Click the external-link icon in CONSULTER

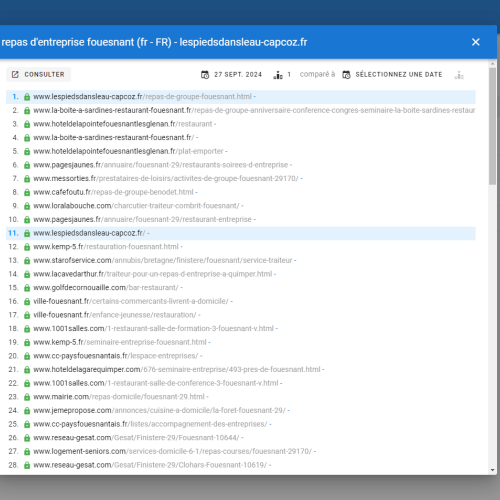pyautogui.click(x=15, y=74)
